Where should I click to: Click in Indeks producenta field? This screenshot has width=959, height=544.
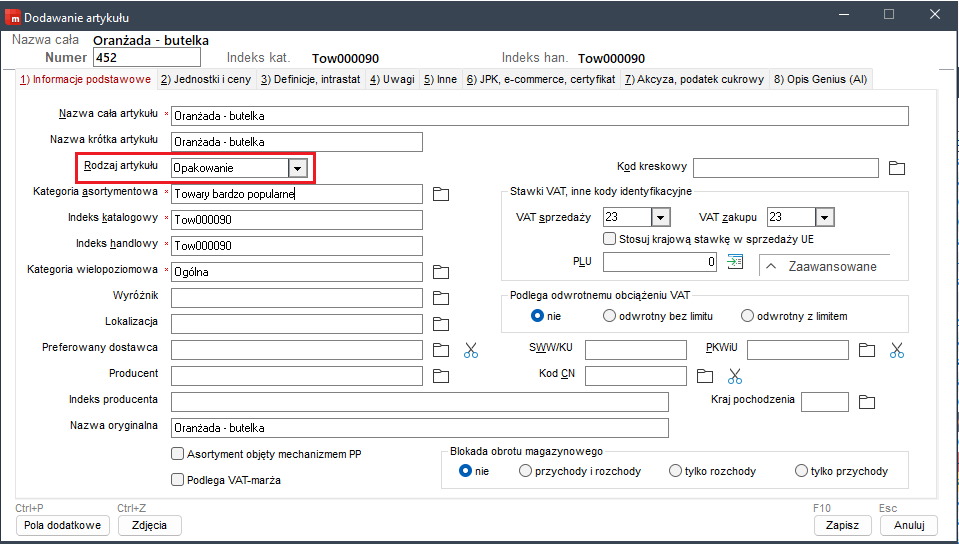click(x=419, y=402)
